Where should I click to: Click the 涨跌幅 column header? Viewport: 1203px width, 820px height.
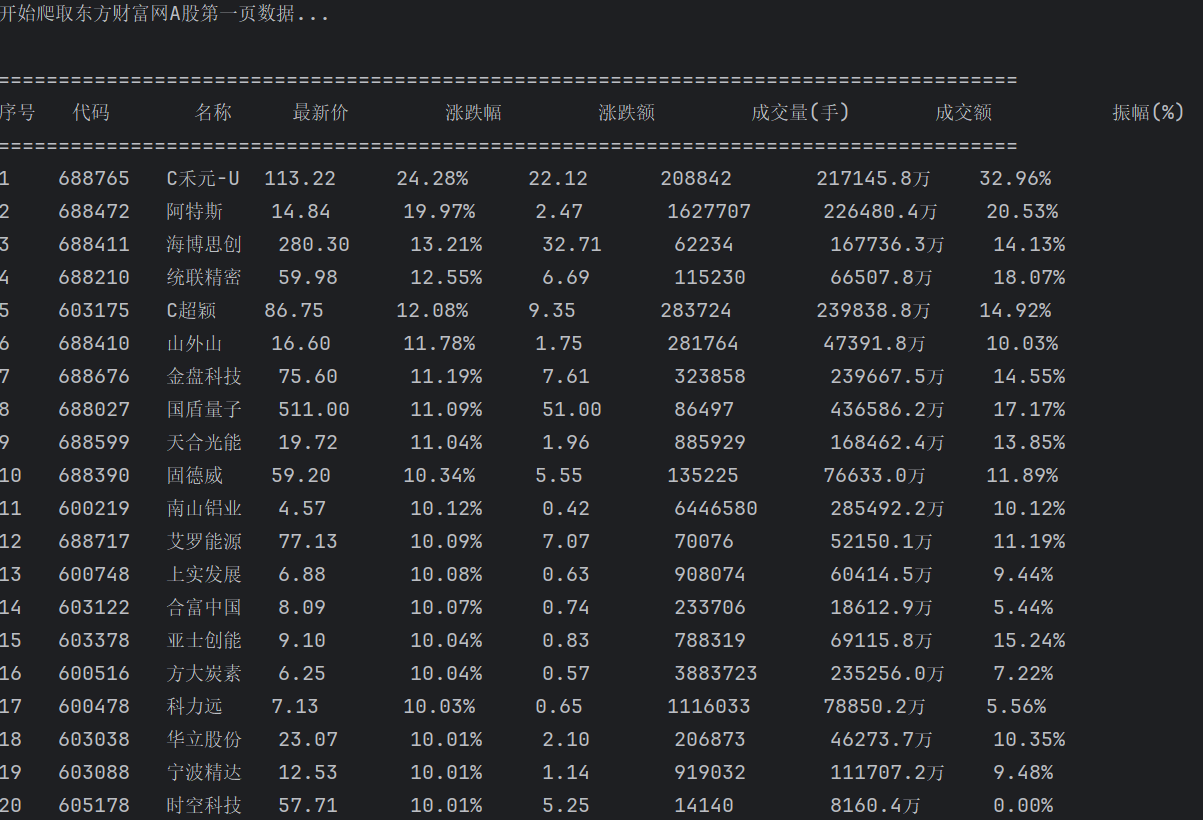pyautogui.click(x=473, y=113)
